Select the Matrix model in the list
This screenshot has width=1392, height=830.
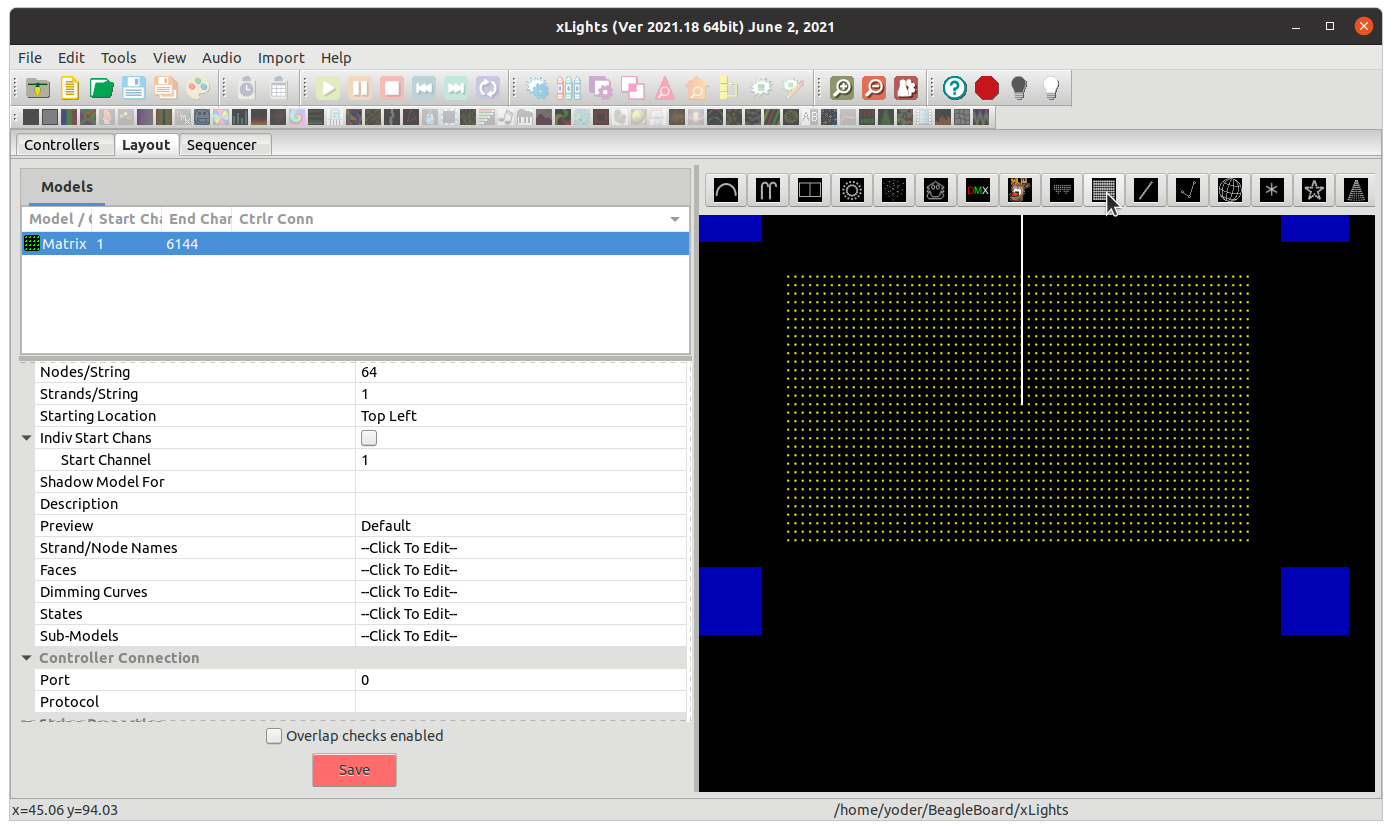coord(65,243)
